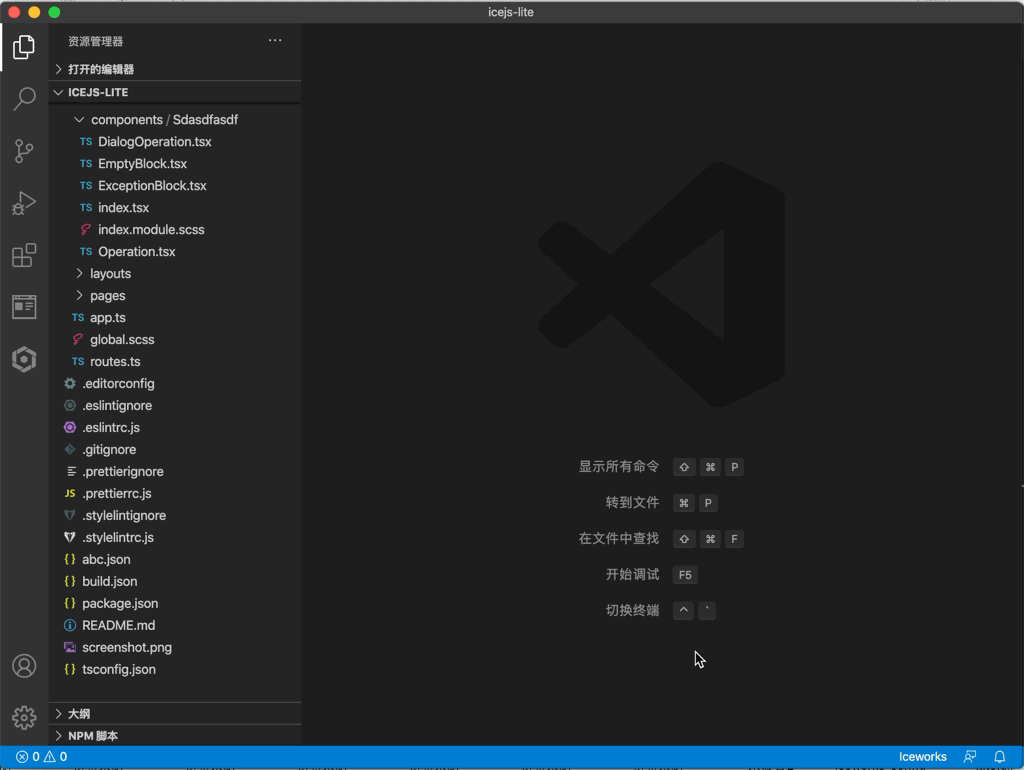The image size is (1024, 770).
Task: Open the Extensions view
Action: (x=24, y=255)
